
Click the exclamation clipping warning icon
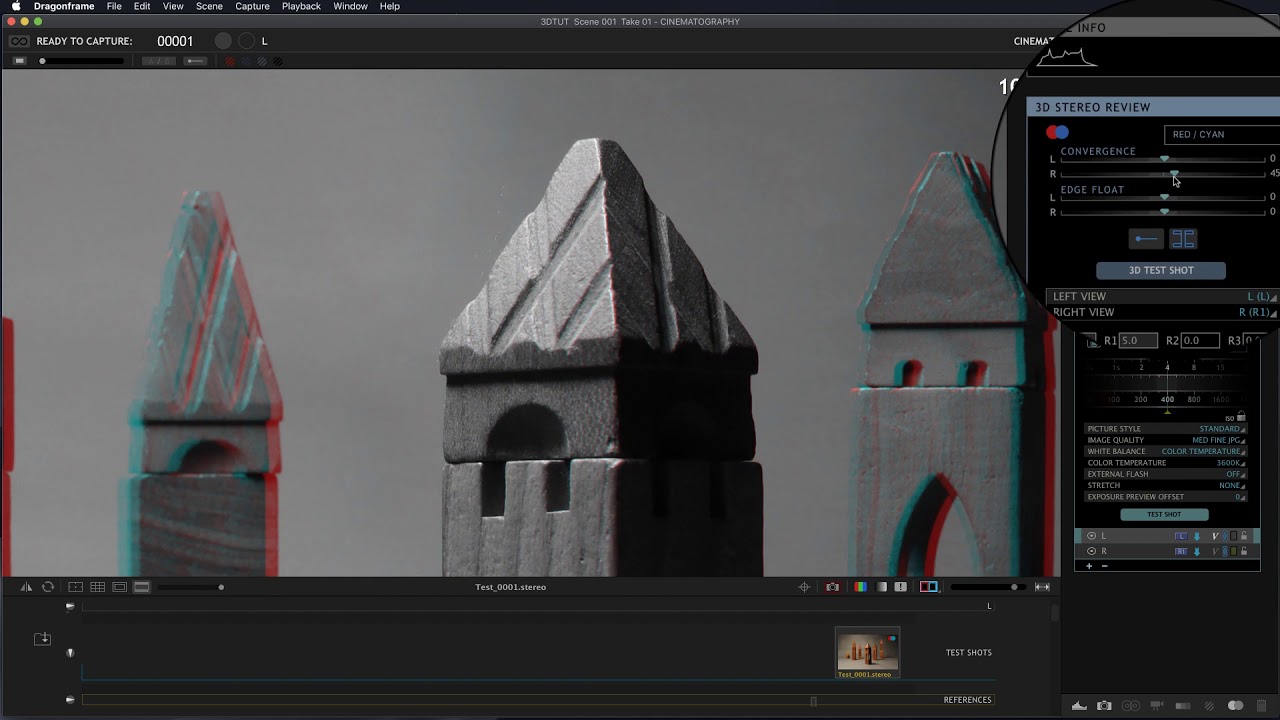[x=901, y=587]
